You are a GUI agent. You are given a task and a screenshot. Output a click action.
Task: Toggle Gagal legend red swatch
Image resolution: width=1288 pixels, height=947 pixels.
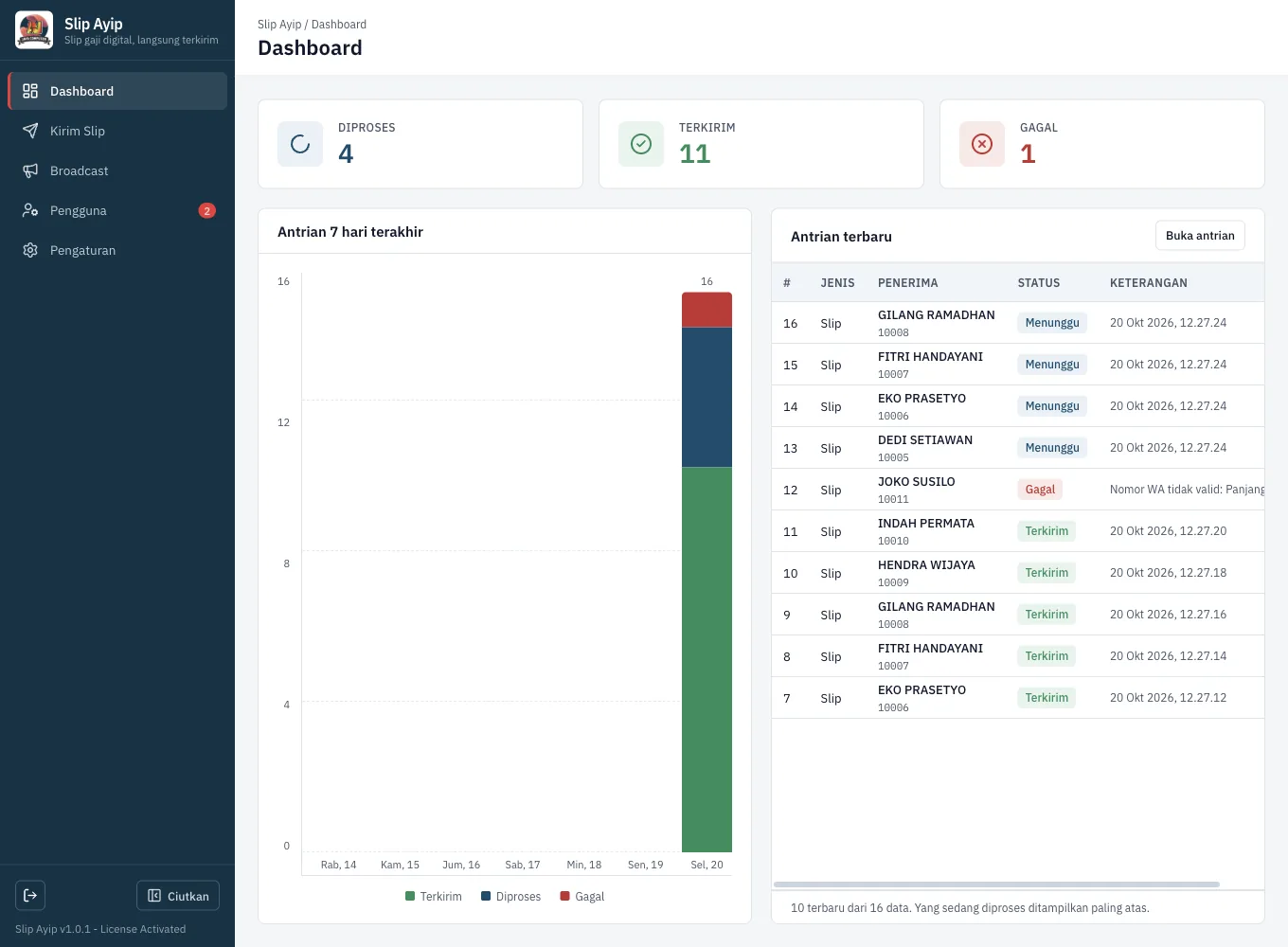(x=565, y=896)
